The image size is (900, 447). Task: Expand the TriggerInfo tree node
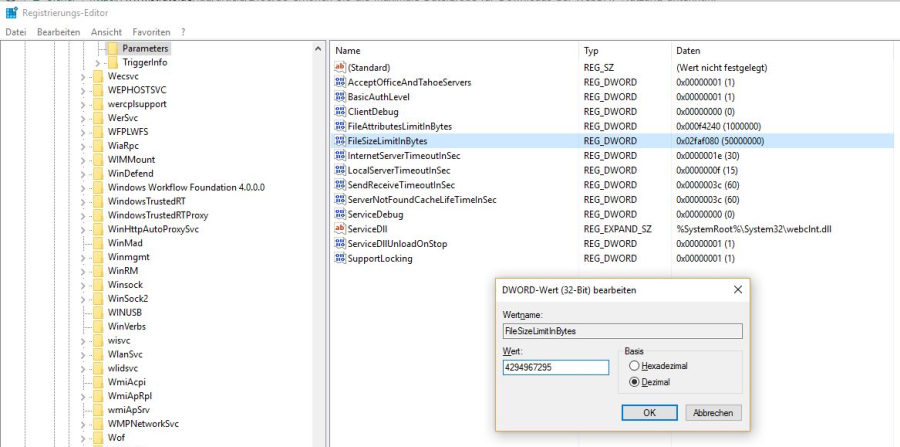(x=97, y=63)
